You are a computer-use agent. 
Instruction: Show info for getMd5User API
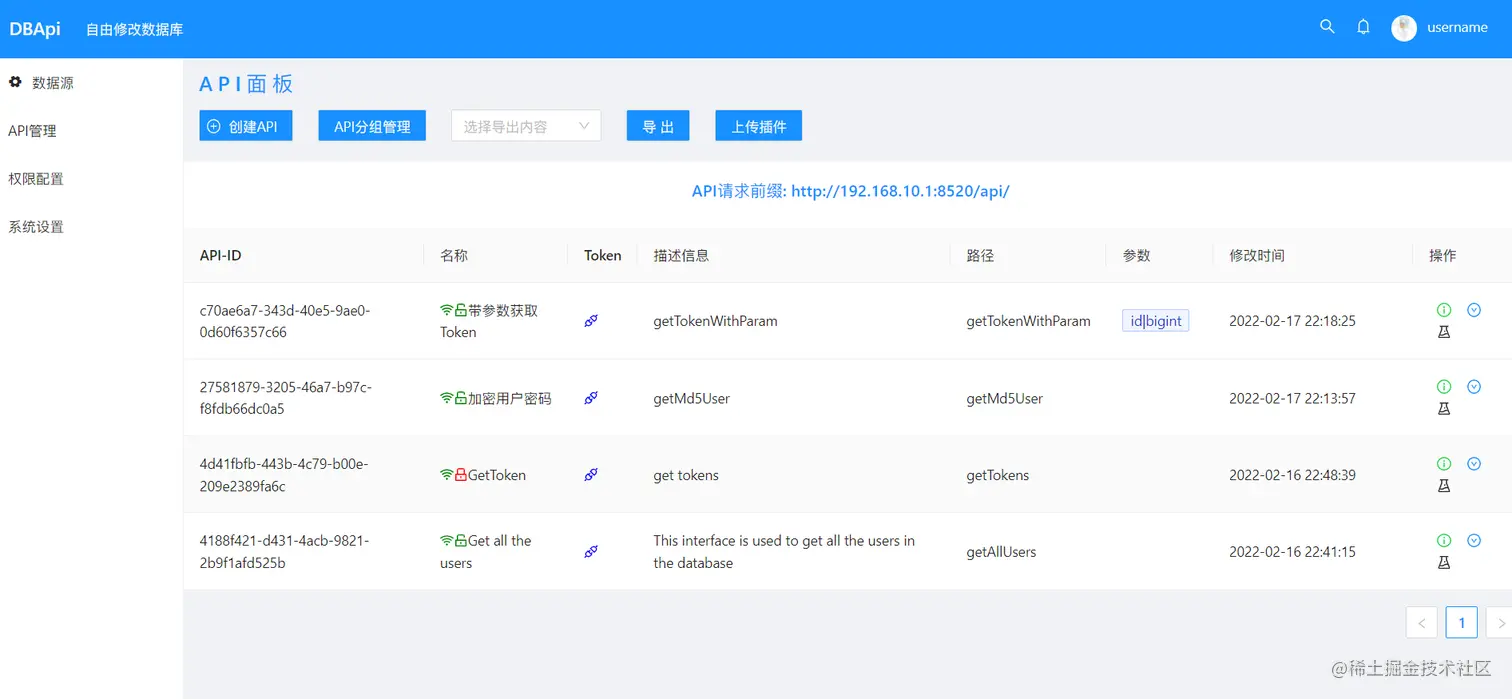[x=1443, y=387]
